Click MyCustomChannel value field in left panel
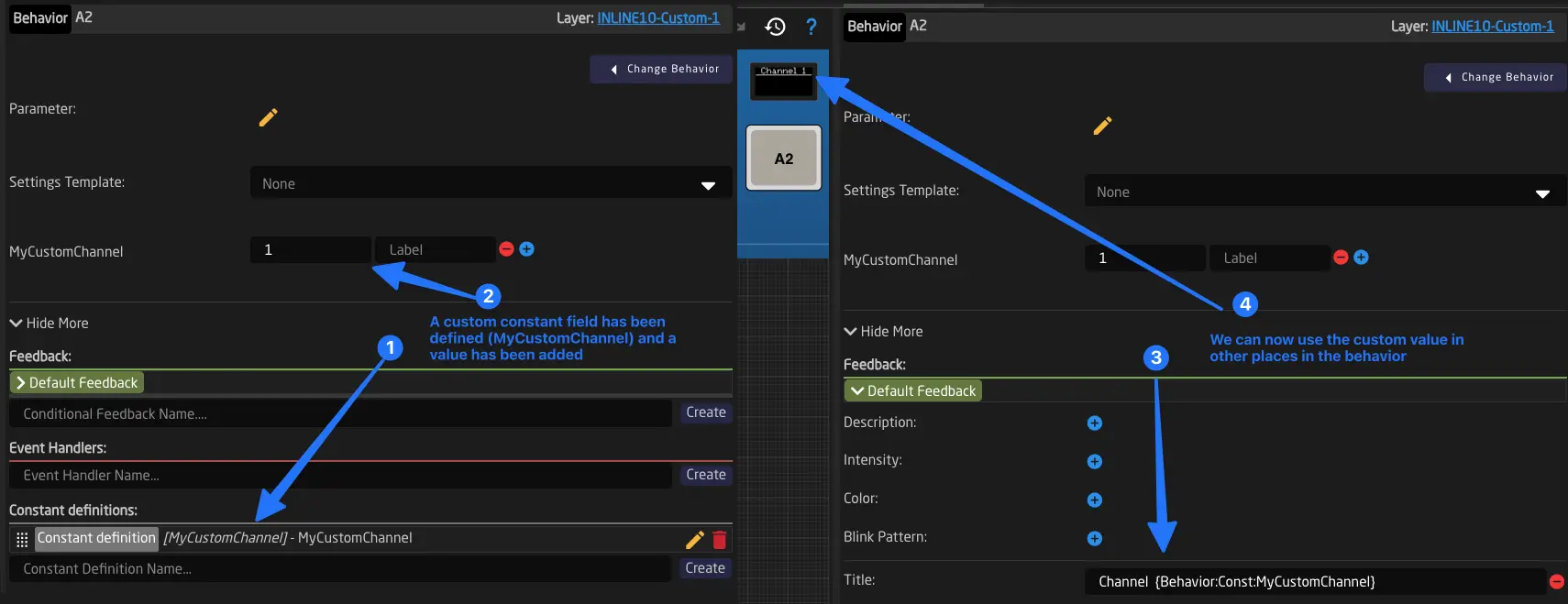Image resolution: width=1568 pixels, height=604 pixels. [311, 249]
